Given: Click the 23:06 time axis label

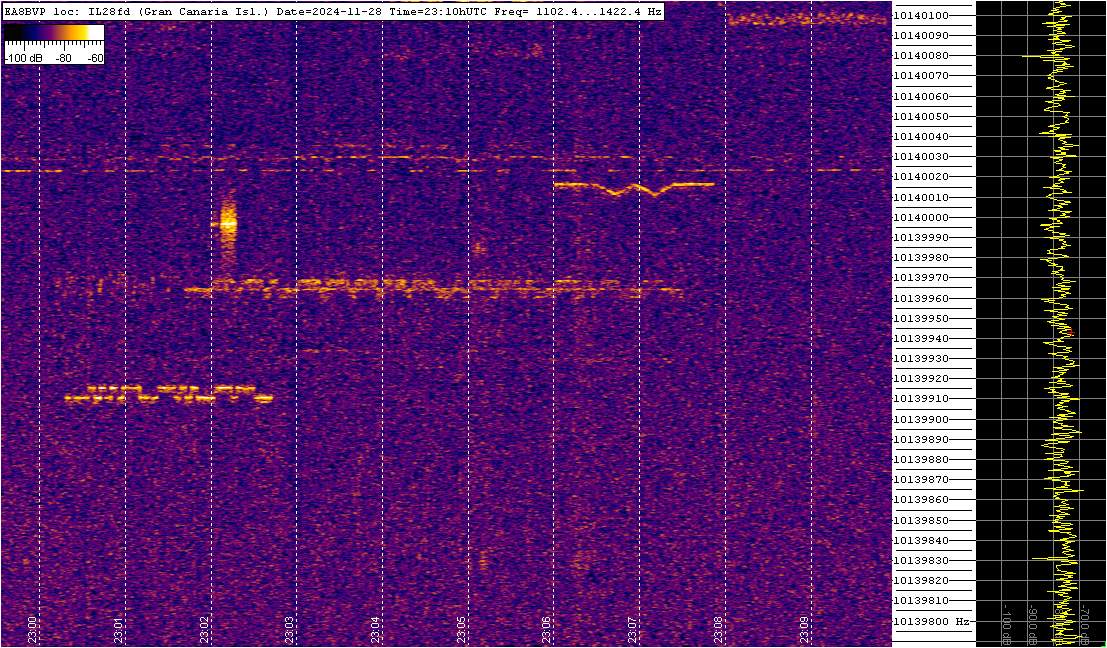Looking at the screenshot, I should [x=546, y=630].
